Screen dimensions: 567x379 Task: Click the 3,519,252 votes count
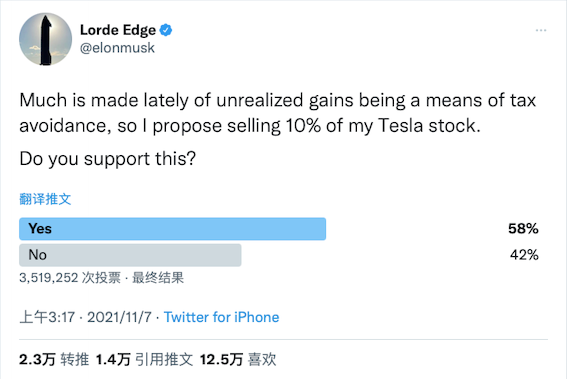coord(70,278)
